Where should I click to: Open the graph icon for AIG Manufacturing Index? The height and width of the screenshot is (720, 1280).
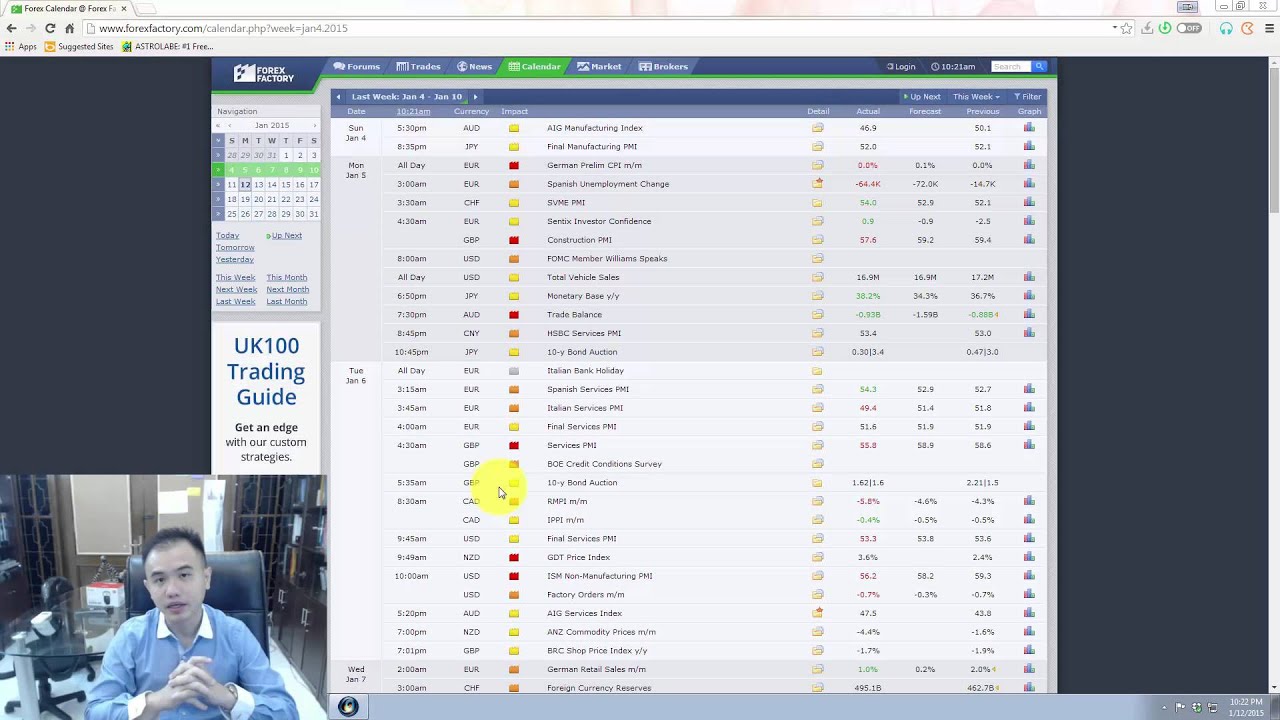coord(1029,128)
